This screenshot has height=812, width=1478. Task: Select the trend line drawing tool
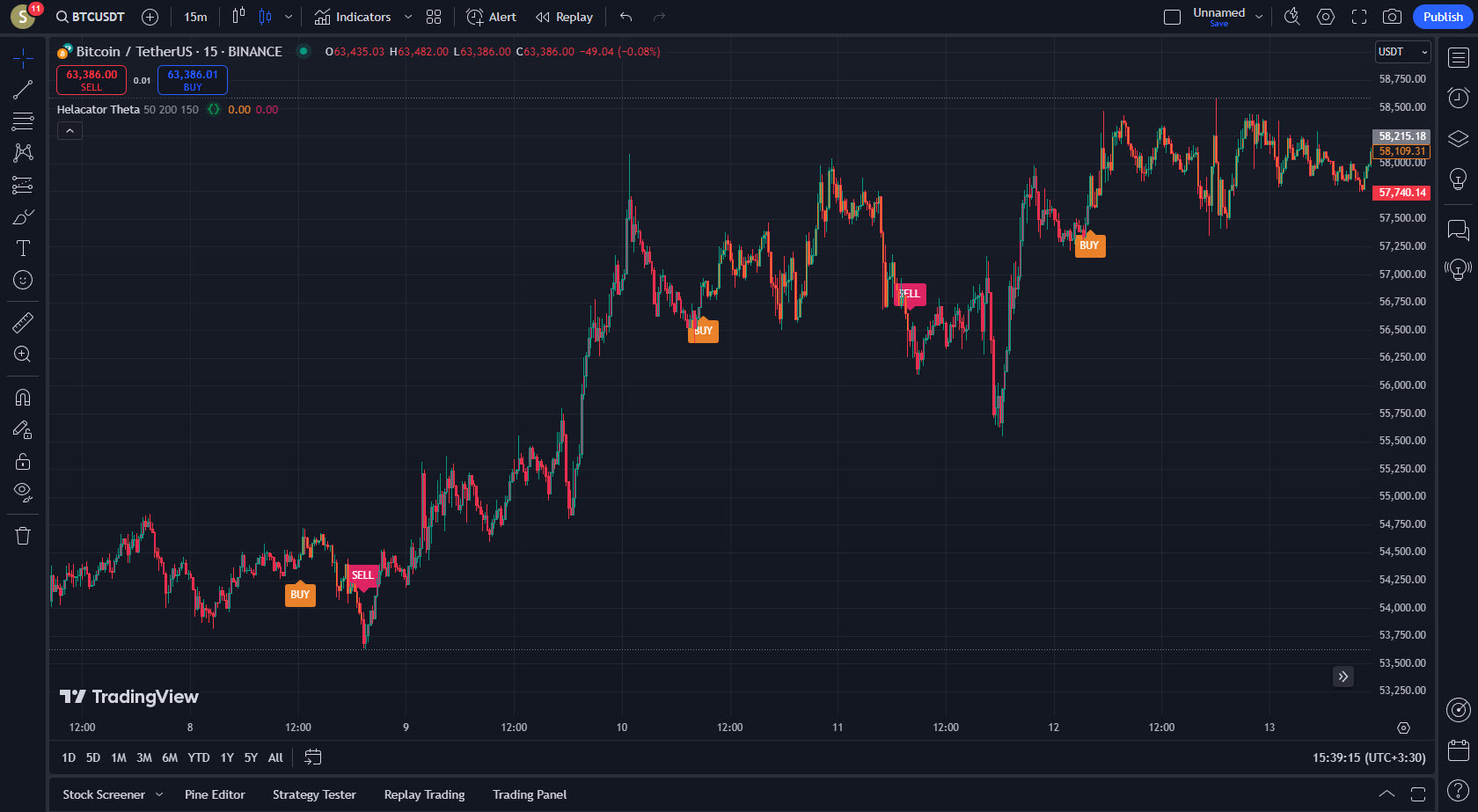(23, 90)
